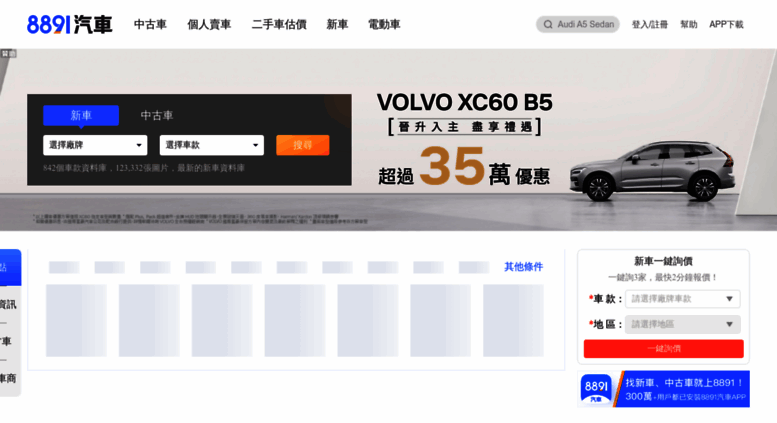This screenshot has width=777, height=423.
Task: Click the search magnifier icon
Action: 548,24
